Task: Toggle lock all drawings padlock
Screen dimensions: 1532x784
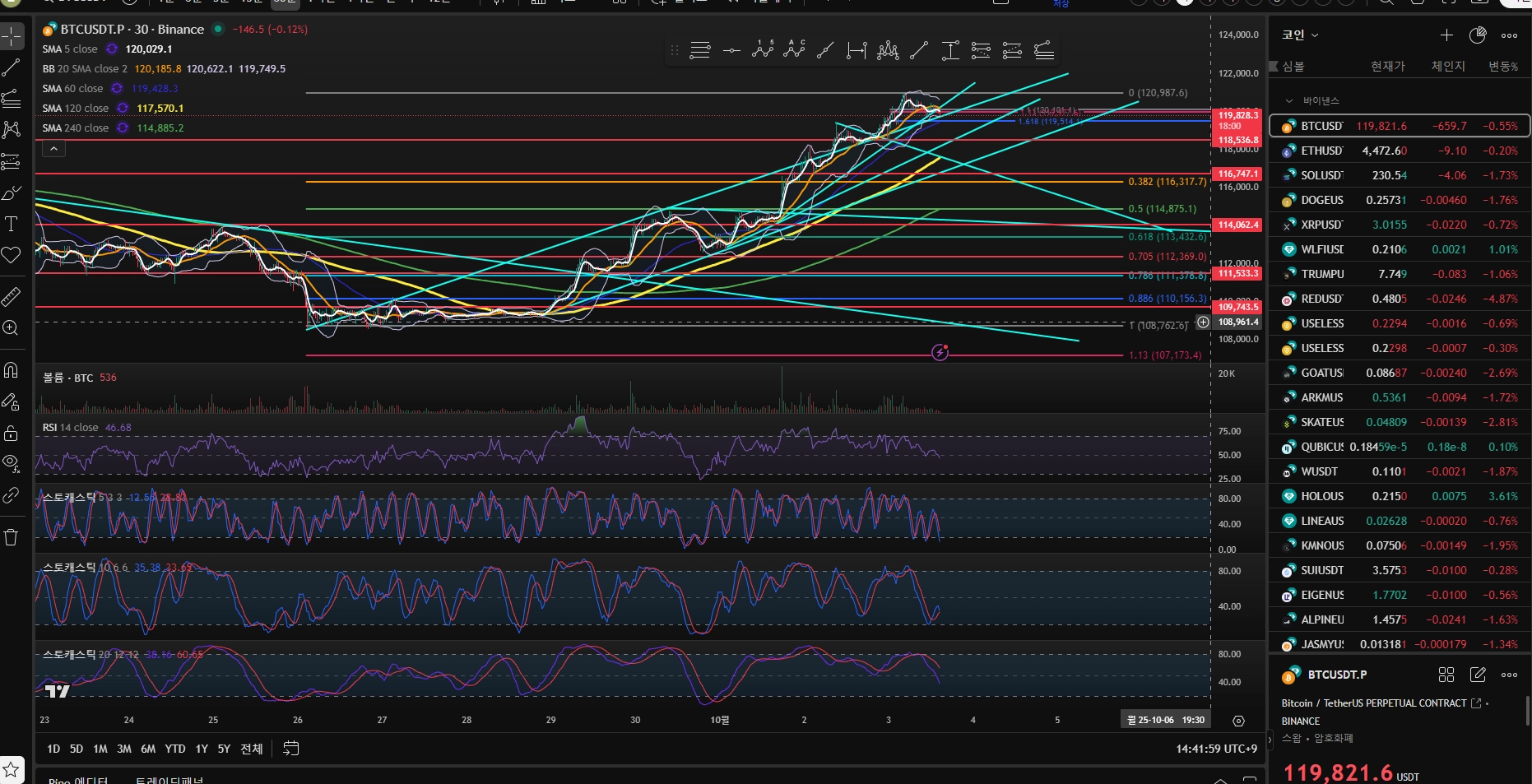Action: 12,433
